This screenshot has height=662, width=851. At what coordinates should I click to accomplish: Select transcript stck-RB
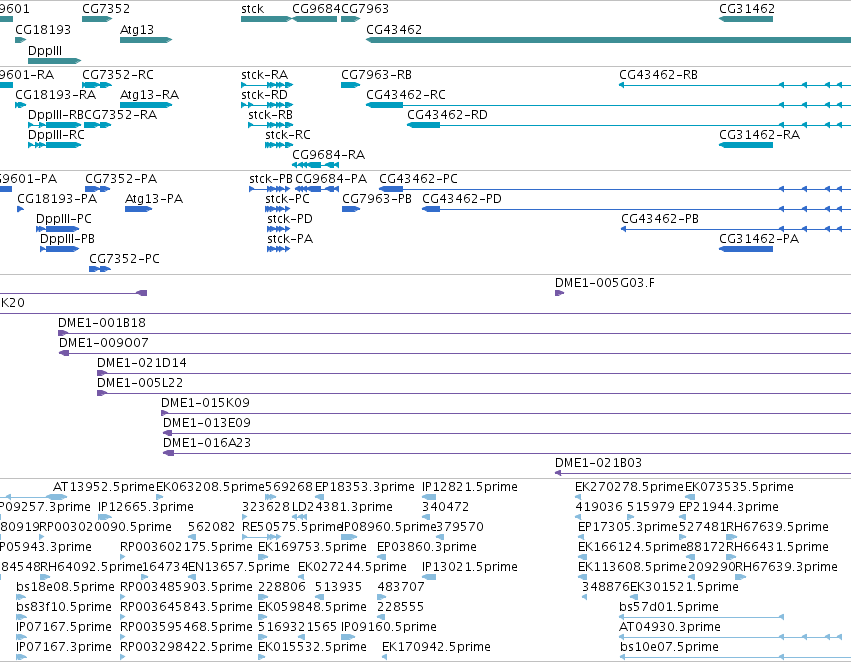(270, 125)
